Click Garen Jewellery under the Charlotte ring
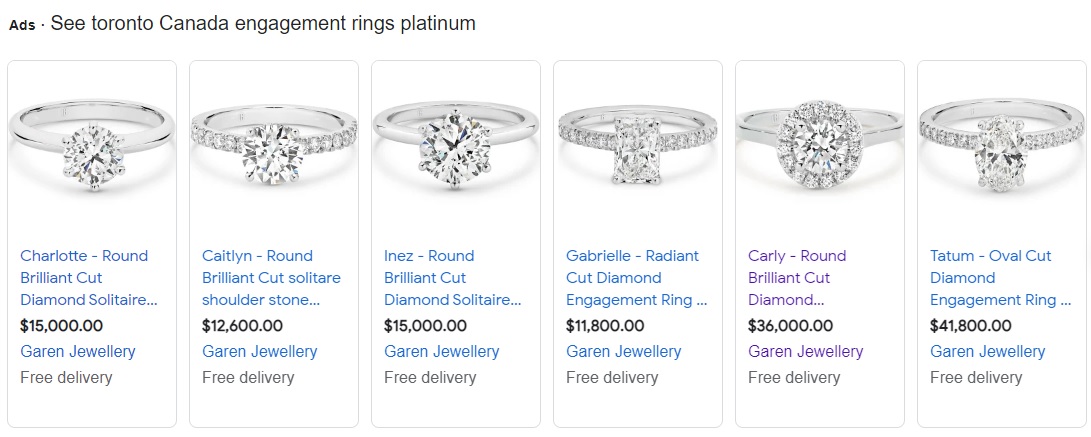Image resolution: width=1091 pixels, height=437 pixels. 78,351
